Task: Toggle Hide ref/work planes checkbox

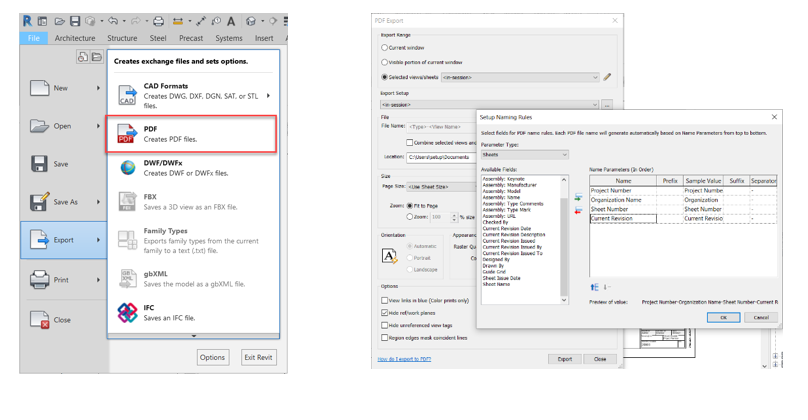Action: click(384, 313)
